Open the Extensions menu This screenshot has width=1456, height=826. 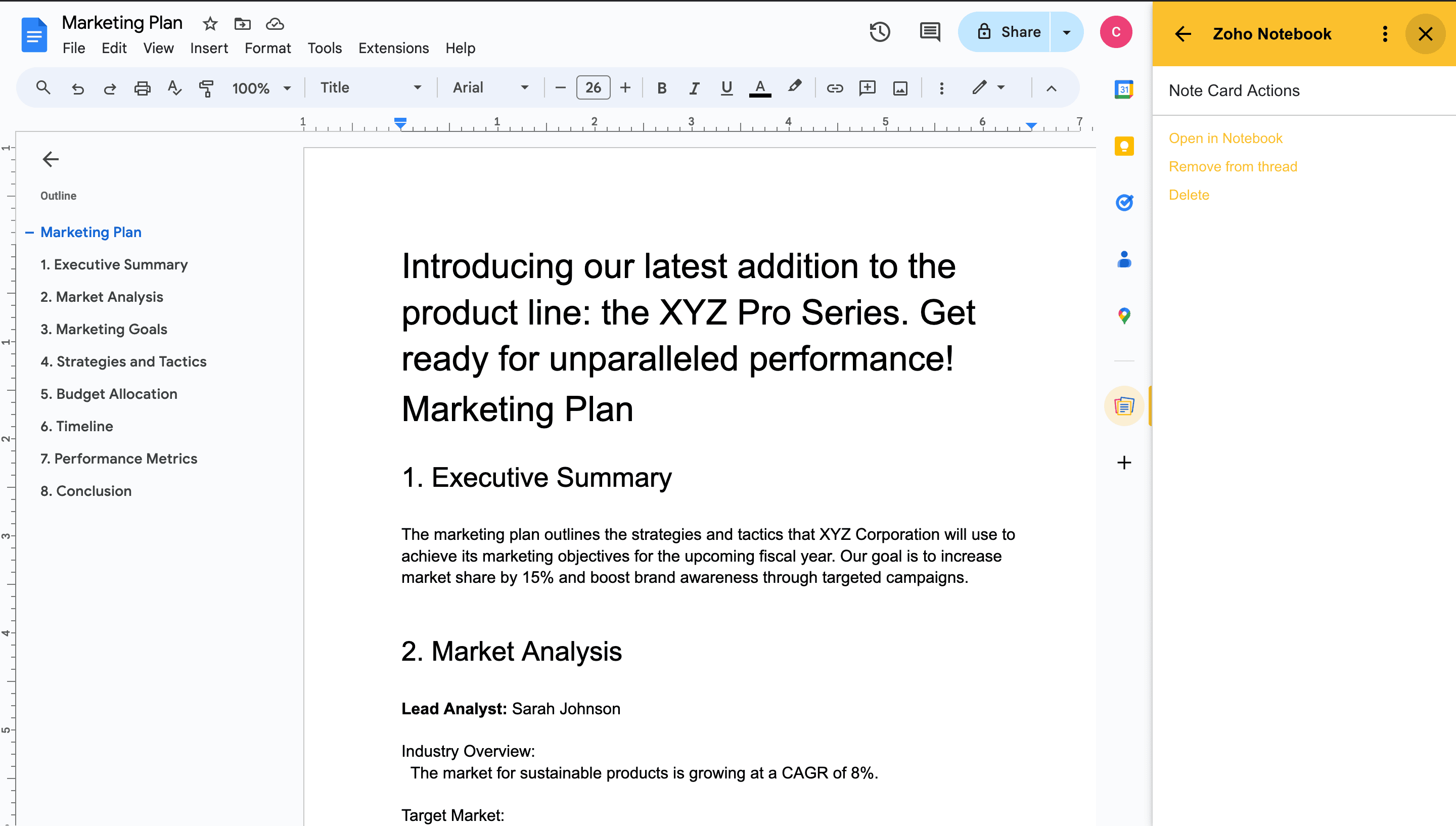(x=393, y=48)
